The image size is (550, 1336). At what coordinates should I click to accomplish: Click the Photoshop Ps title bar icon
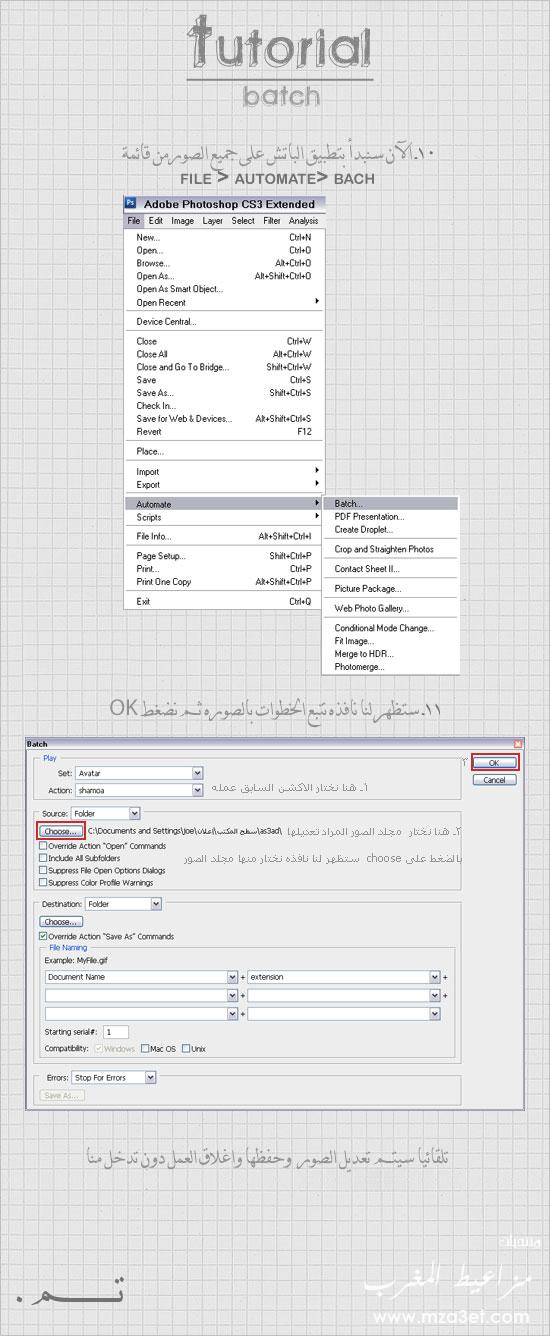pos(131,204)
